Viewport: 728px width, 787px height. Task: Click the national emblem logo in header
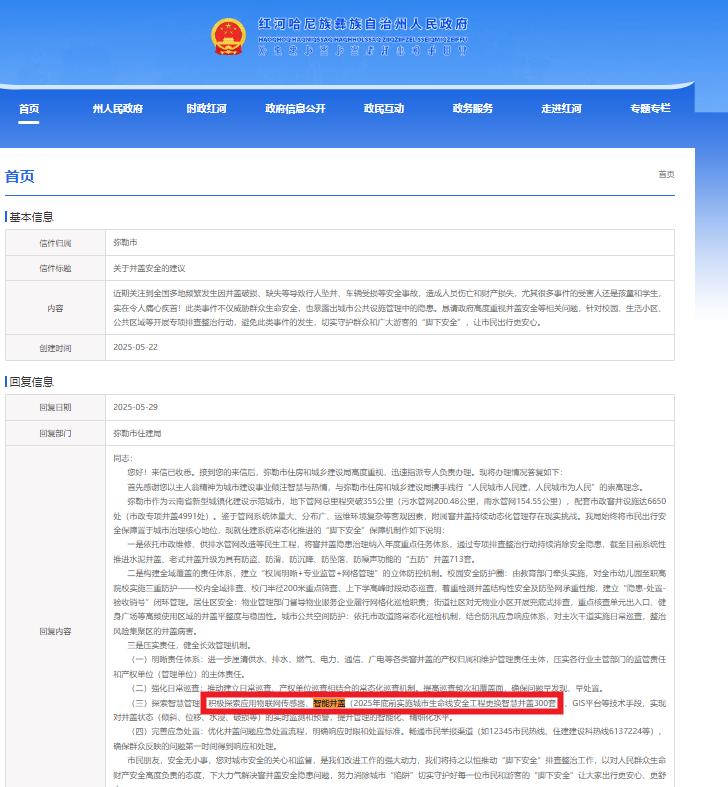tap(228, 37)
